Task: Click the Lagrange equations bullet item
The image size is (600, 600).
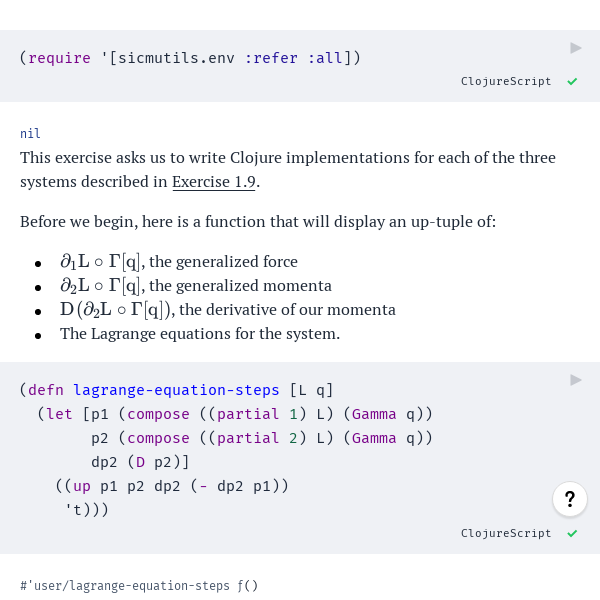Action: click(x=200, y=334)
